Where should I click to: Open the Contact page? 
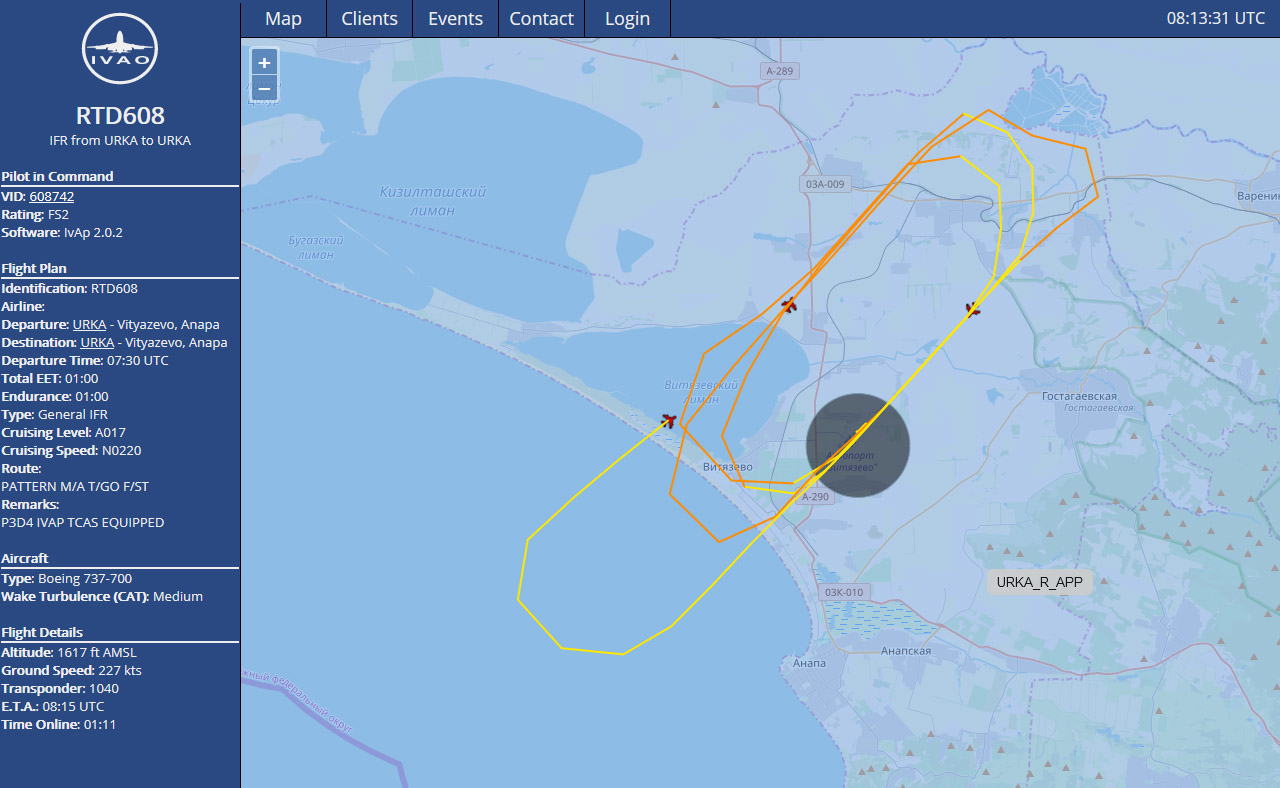click(541, 19)
